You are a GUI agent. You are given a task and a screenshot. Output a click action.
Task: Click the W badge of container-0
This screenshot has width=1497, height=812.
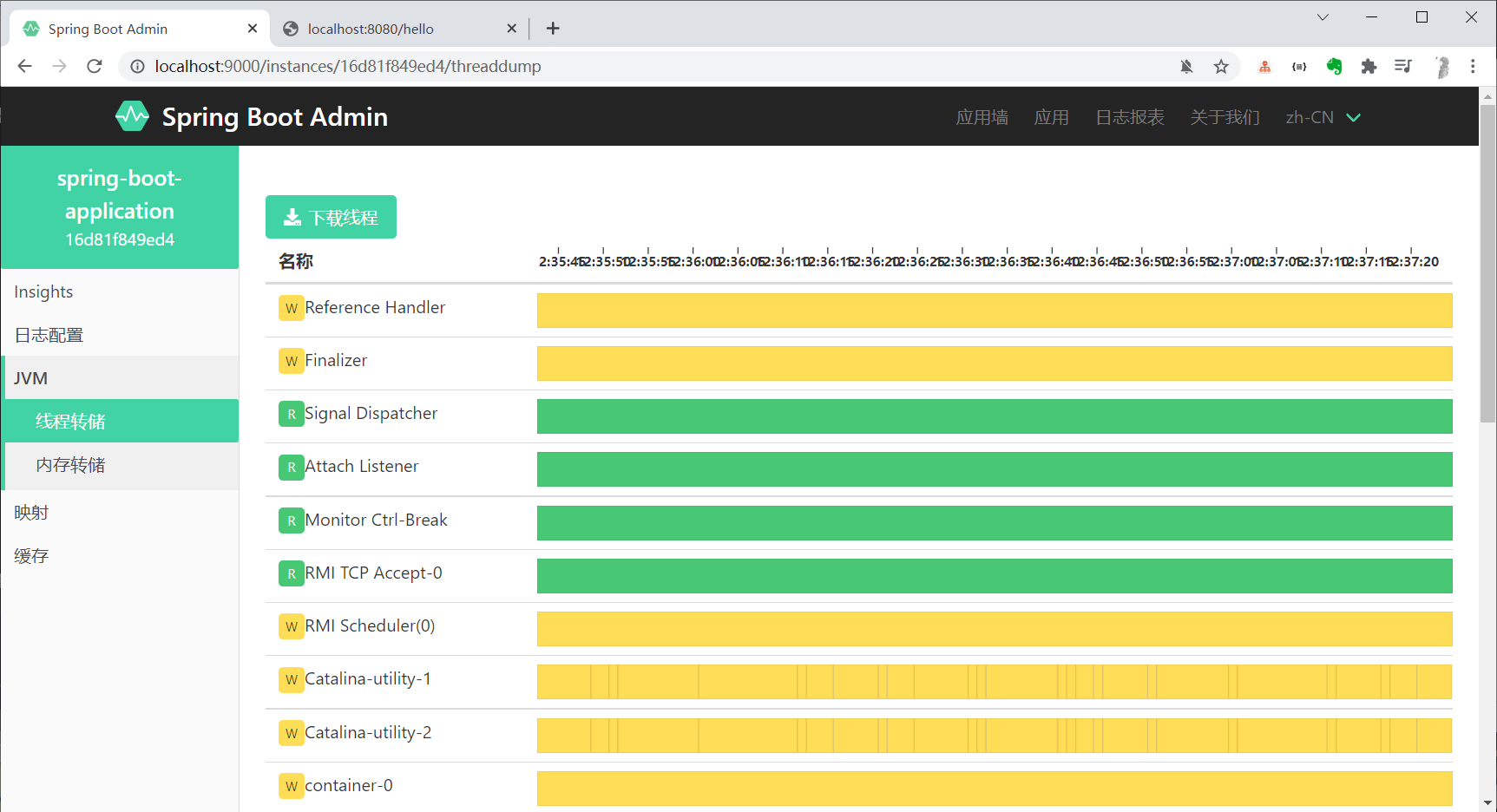(291, 786)
